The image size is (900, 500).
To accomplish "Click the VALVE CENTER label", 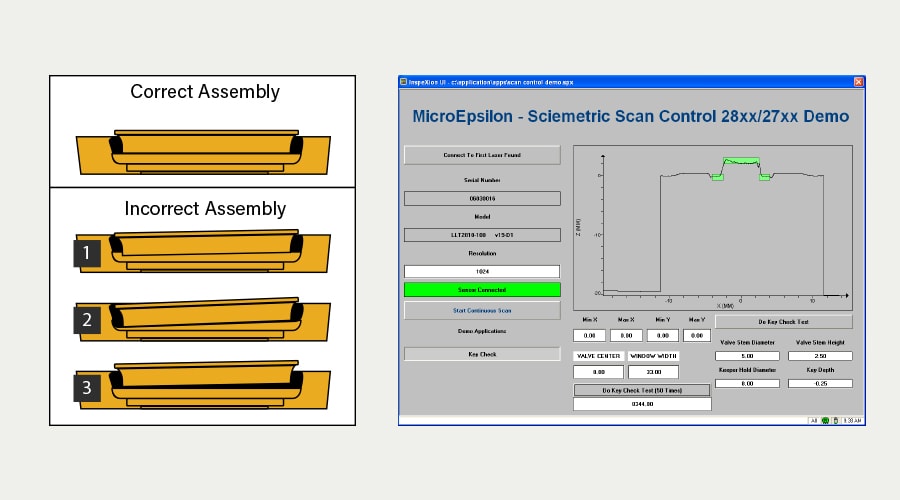I will (x=599, y=356).
